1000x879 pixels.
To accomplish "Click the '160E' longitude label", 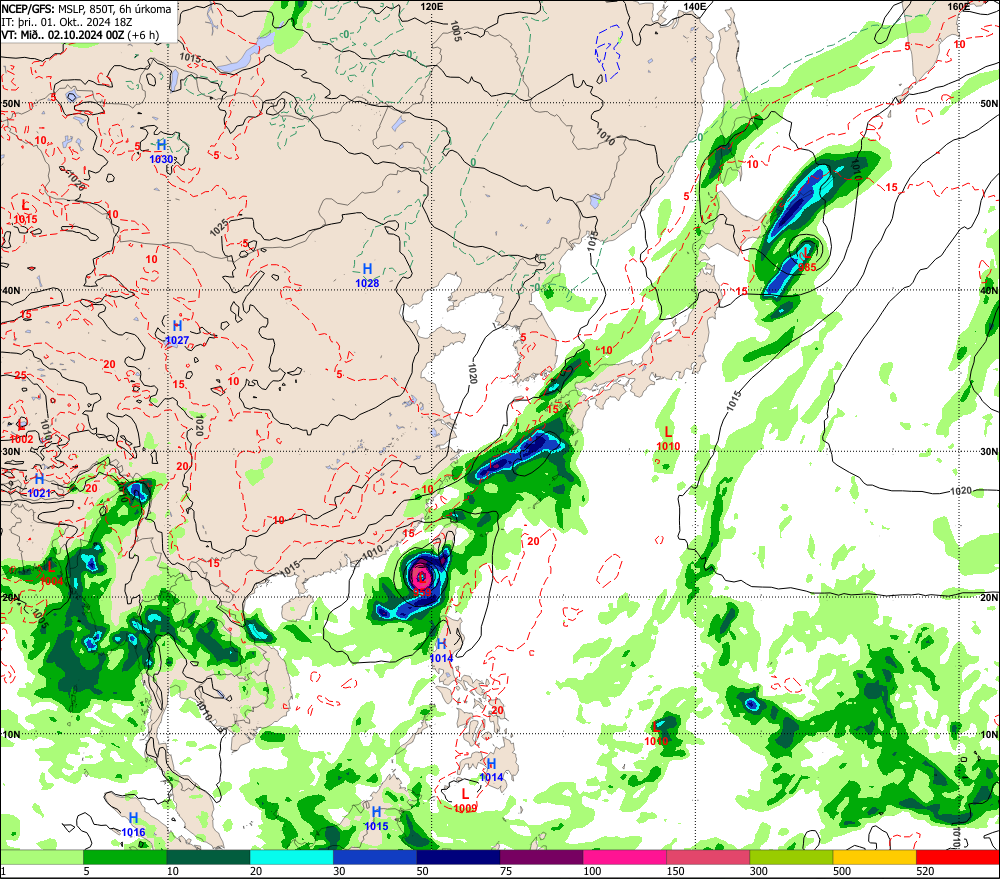I will click(958, 6).
